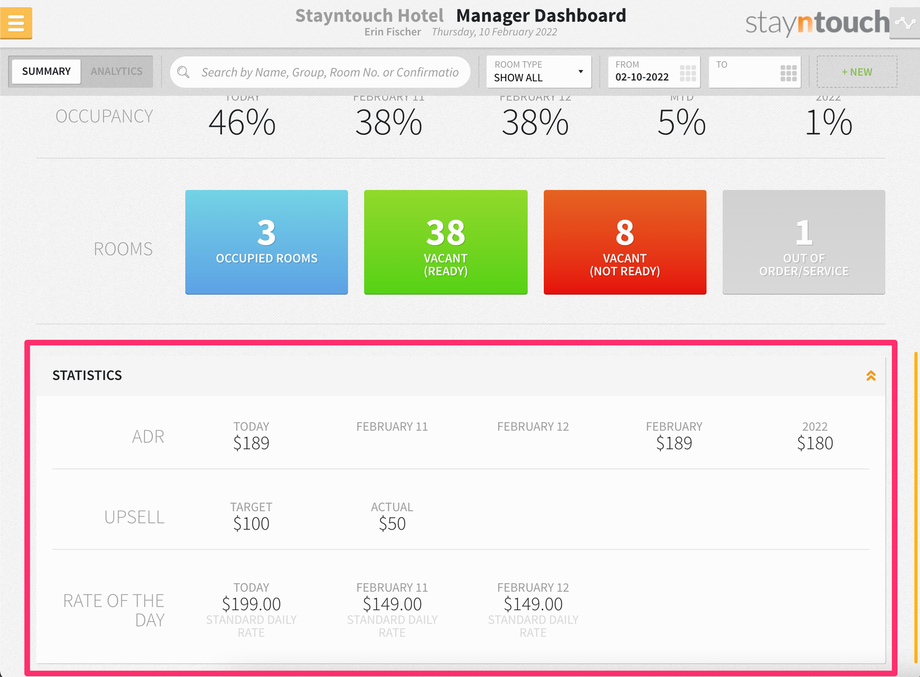Click the analytics graph icon top right
This screenshot has height=677, width=920.
click(x=905, y=23)
